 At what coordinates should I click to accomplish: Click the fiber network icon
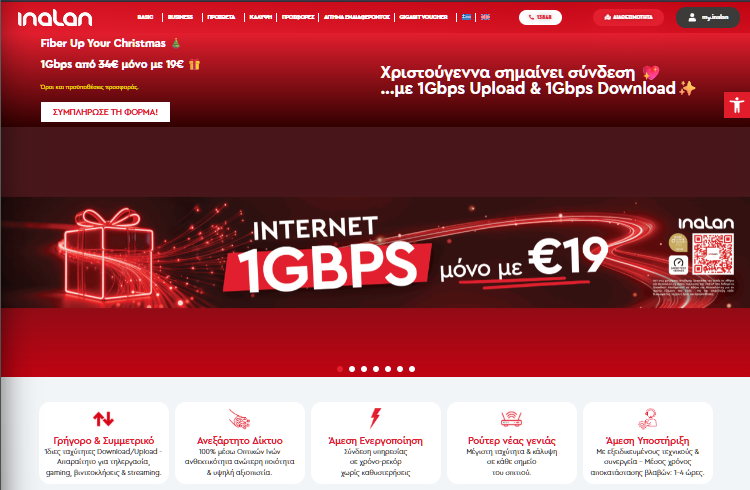point(239,419)
